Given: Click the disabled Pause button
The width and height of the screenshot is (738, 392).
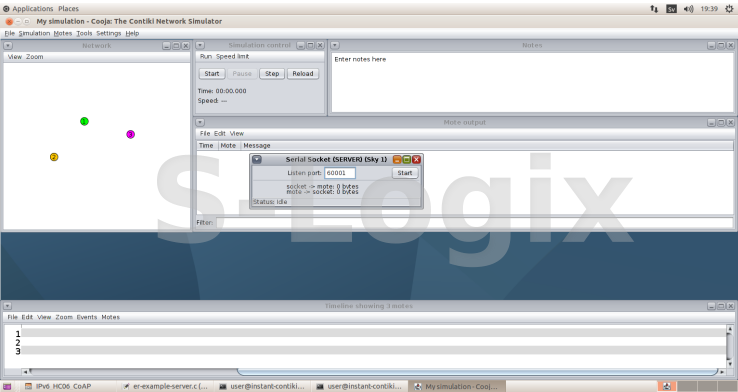Looking at the screenshot, I should (242, 74).
